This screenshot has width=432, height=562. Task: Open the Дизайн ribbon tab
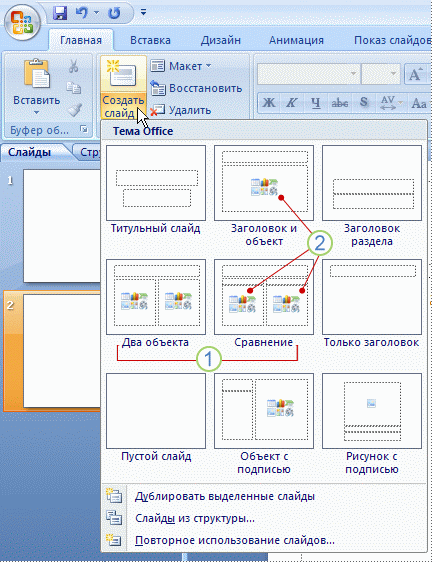tap(220, 40)
